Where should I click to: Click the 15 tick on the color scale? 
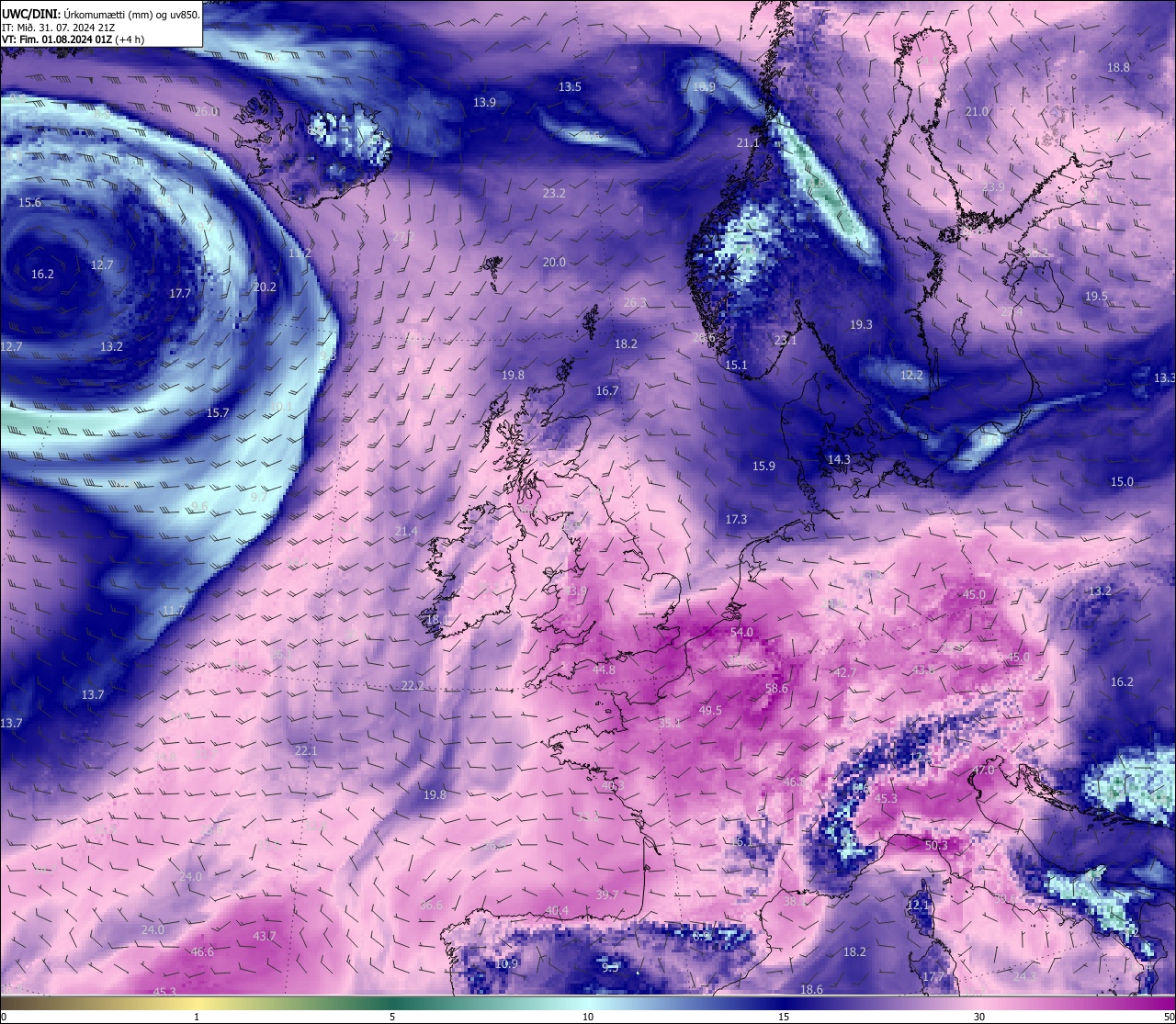784,1017
